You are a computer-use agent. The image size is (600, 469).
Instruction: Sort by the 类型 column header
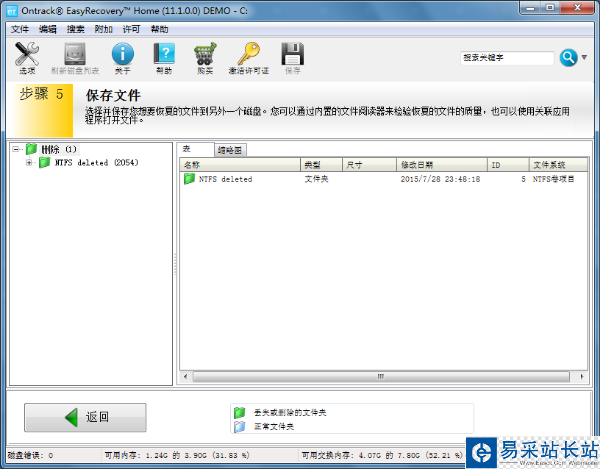click(x=321, y=165)
